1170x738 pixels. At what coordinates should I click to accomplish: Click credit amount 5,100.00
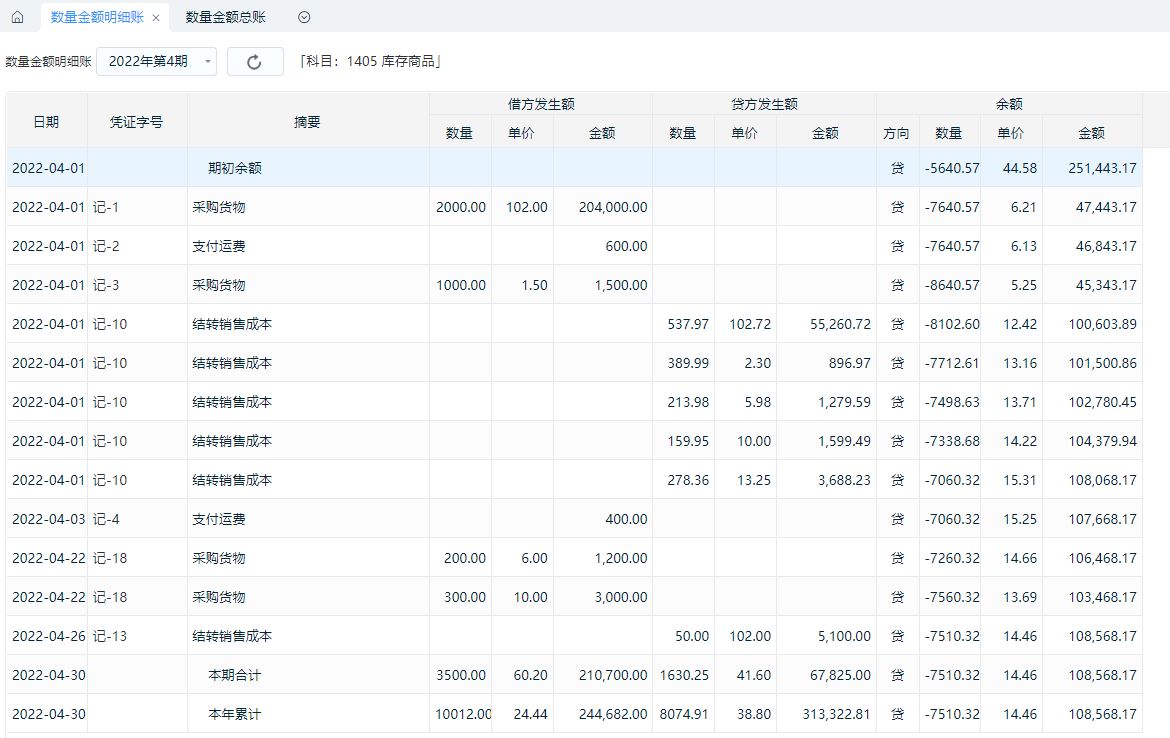pyautogui.click(x=844, y=637)
